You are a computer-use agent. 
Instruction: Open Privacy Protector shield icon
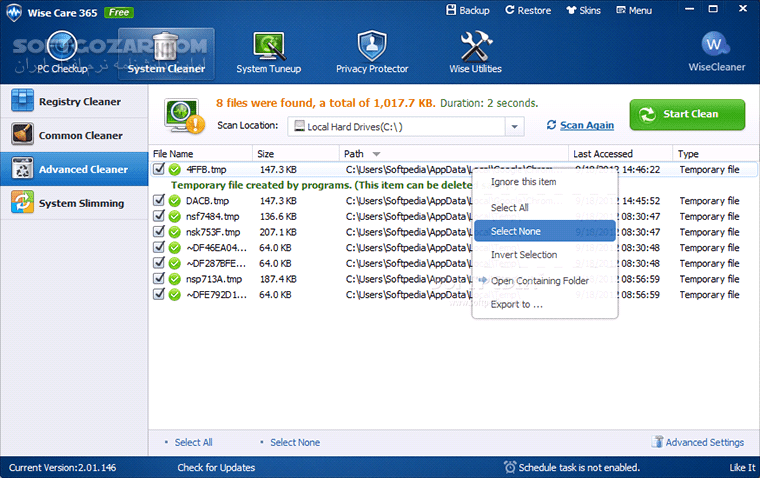372,46
